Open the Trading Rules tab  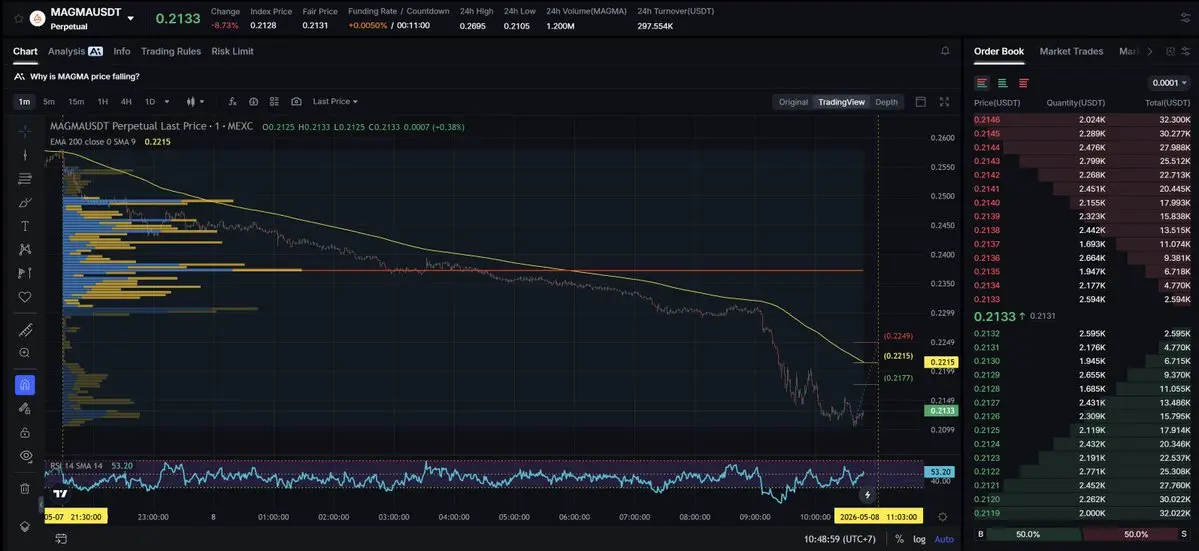tap(171, 51)
